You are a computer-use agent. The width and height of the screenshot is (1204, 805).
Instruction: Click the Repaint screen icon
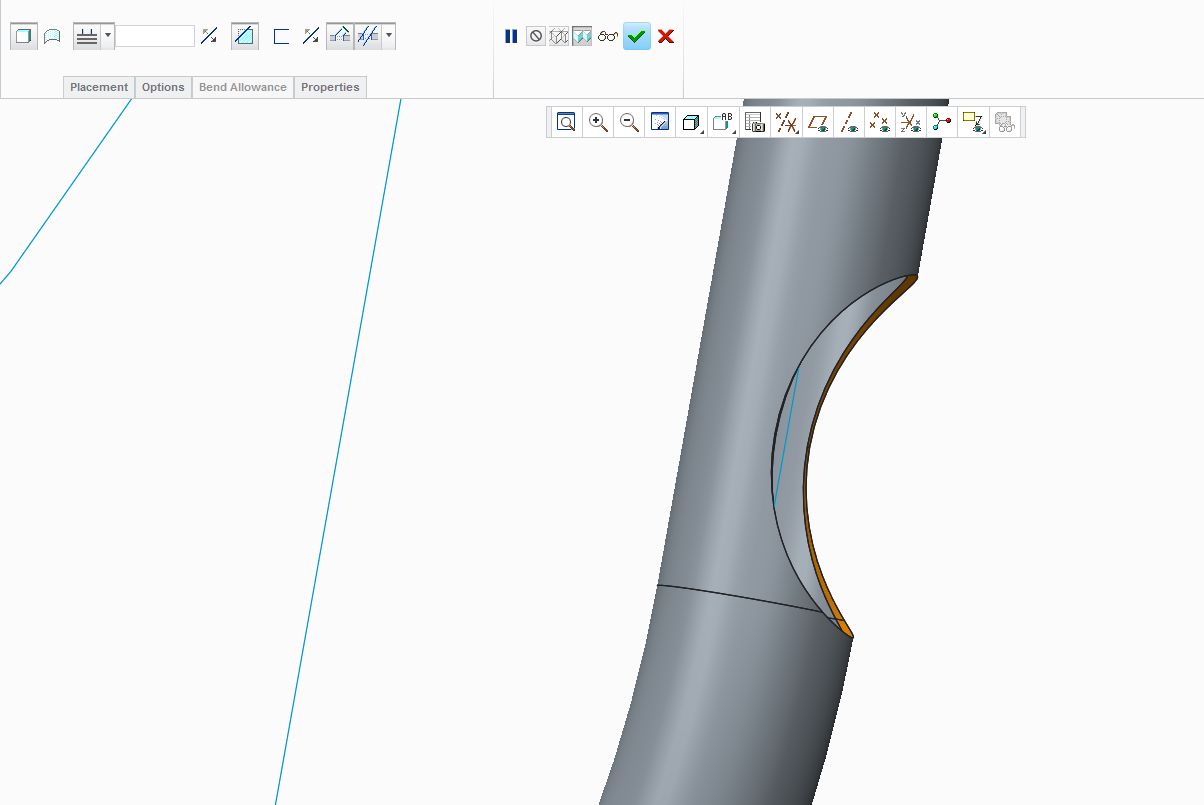(660, 123)
